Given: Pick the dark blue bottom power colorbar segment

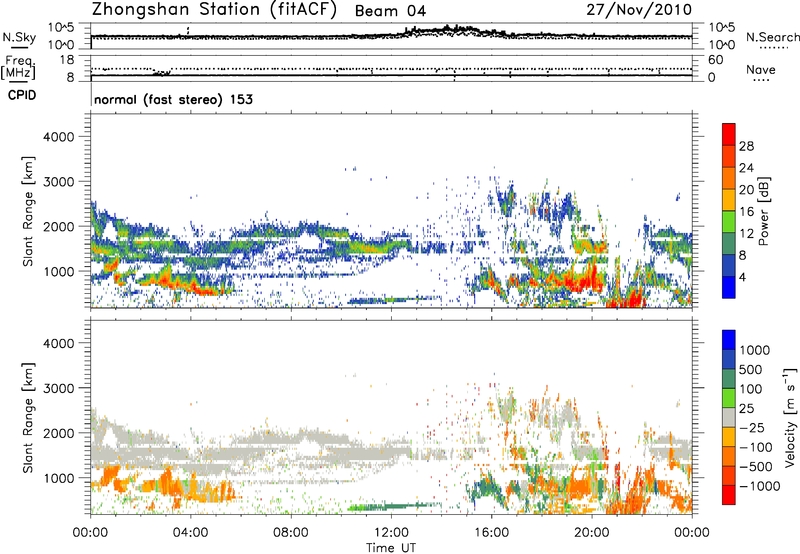Looking at the screenshot, I should pyautogui.click(x=729, y=287).
